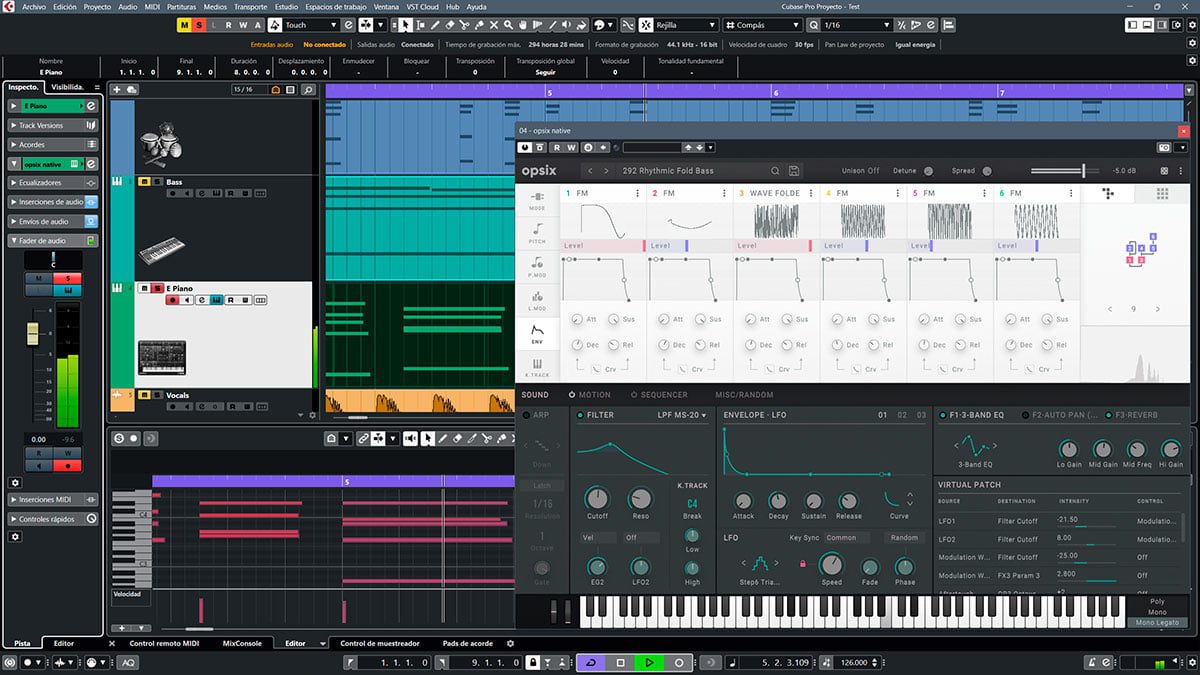Toggle the key editor Solo Editor button

119,438
